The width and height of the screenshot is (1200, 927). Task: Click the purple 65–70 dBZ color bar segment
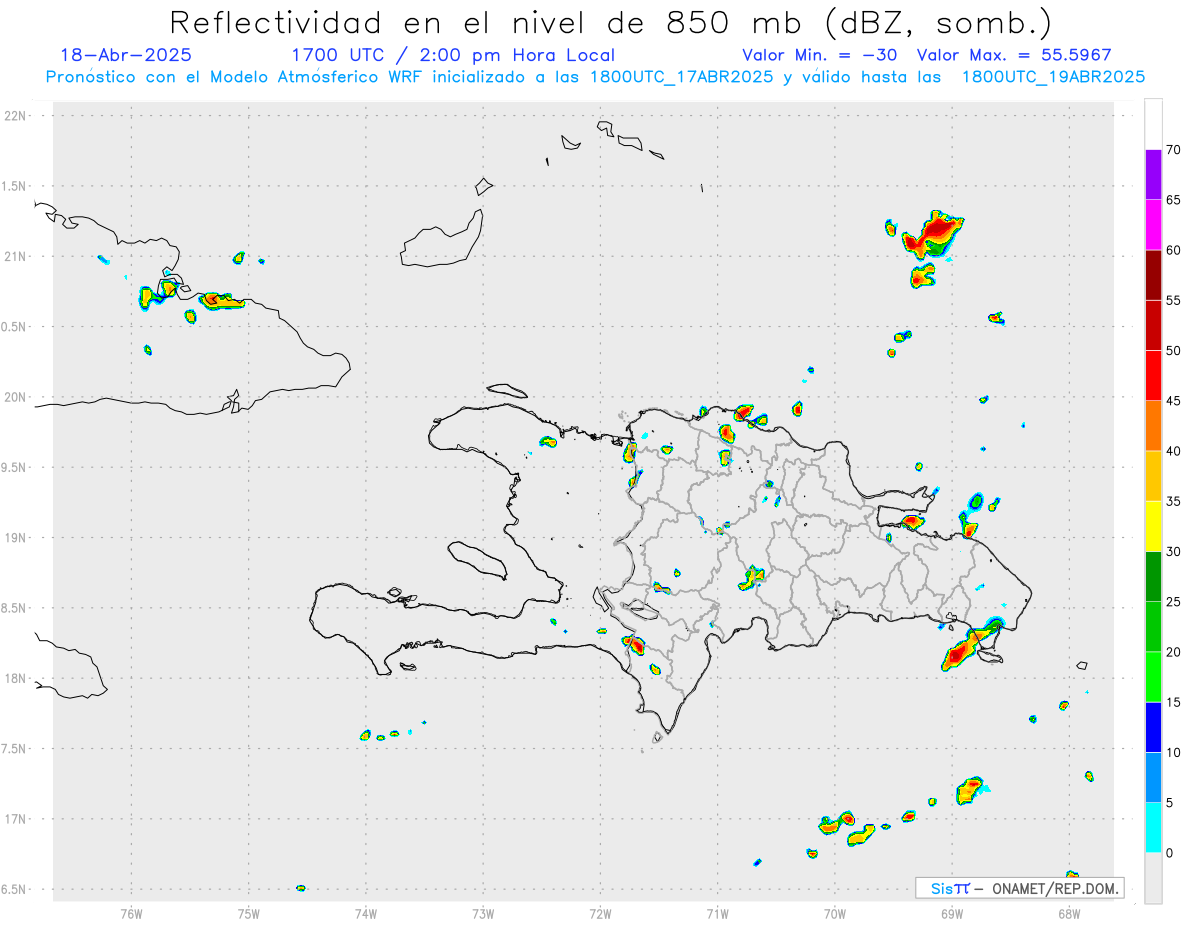(x=1153, y=175)
